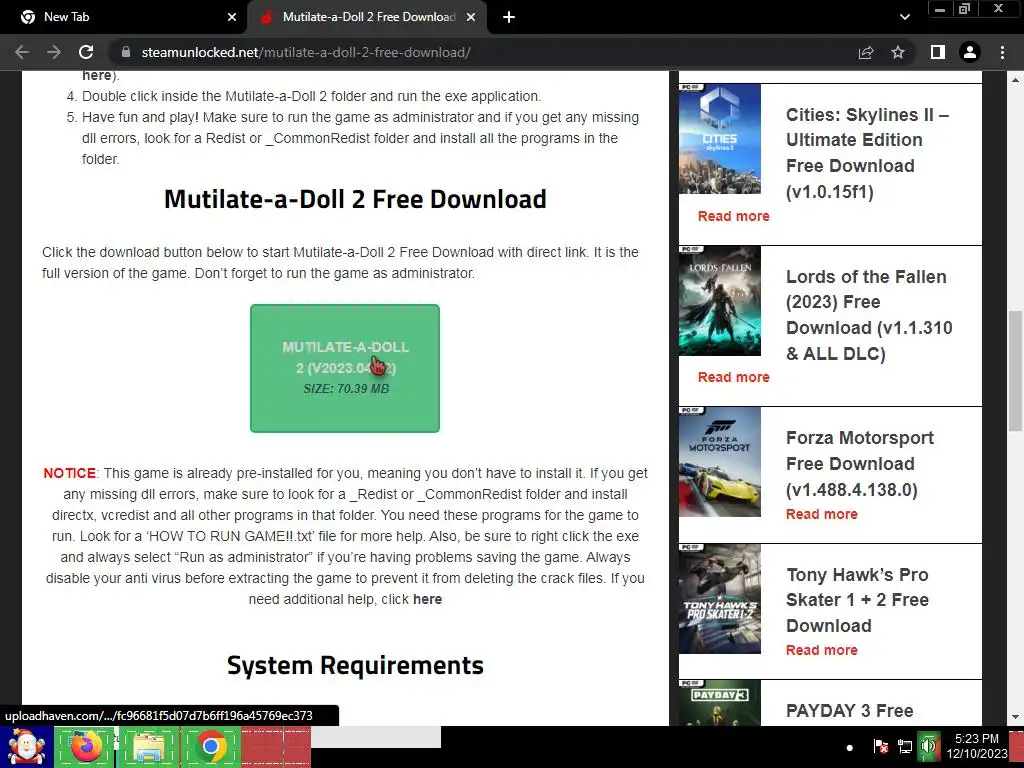The image size is (1024, 768).
Task: Switch to the New Tab tab
Action: [x=124, y=17]
